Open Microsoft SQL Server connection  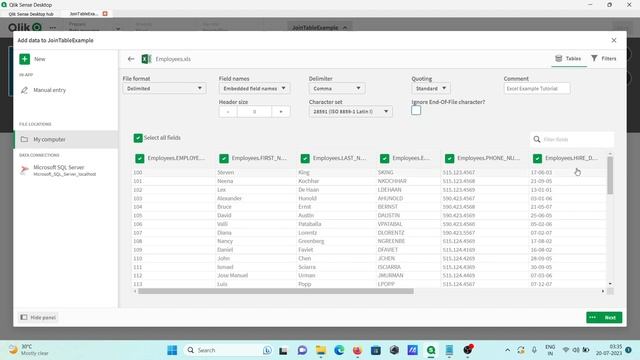click(x=58, y=170)
